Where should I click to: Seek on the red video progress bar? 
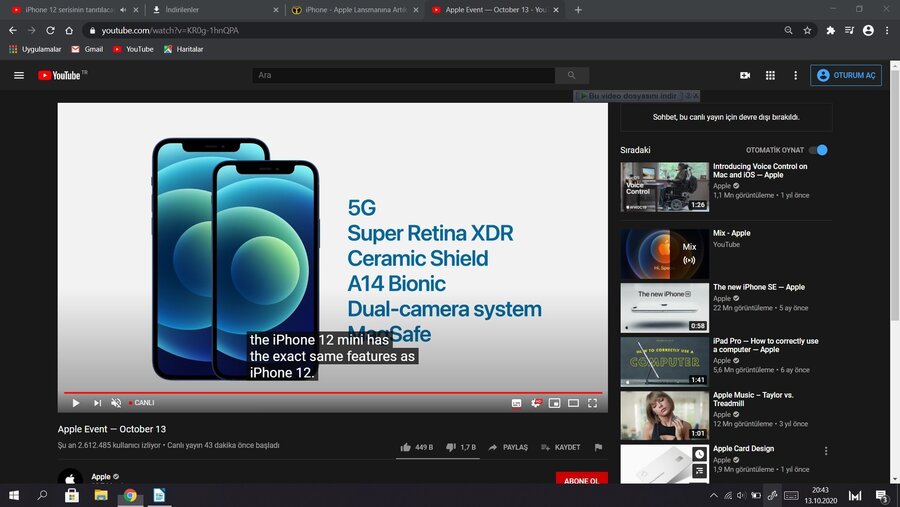tap(333, 393)
